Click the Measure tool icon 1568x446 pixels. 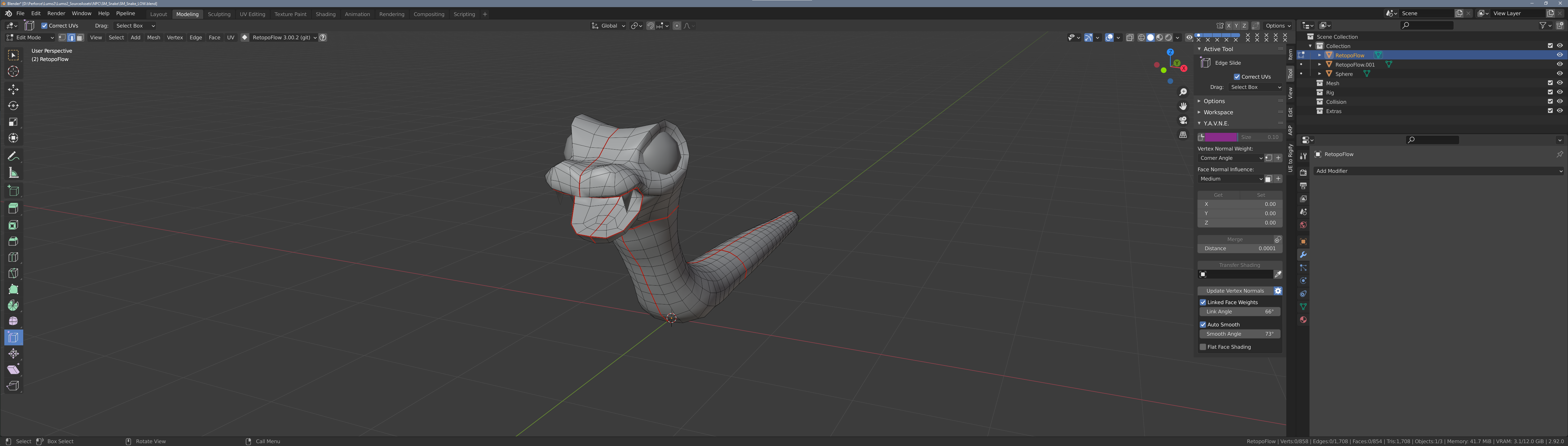pos(13,173)
